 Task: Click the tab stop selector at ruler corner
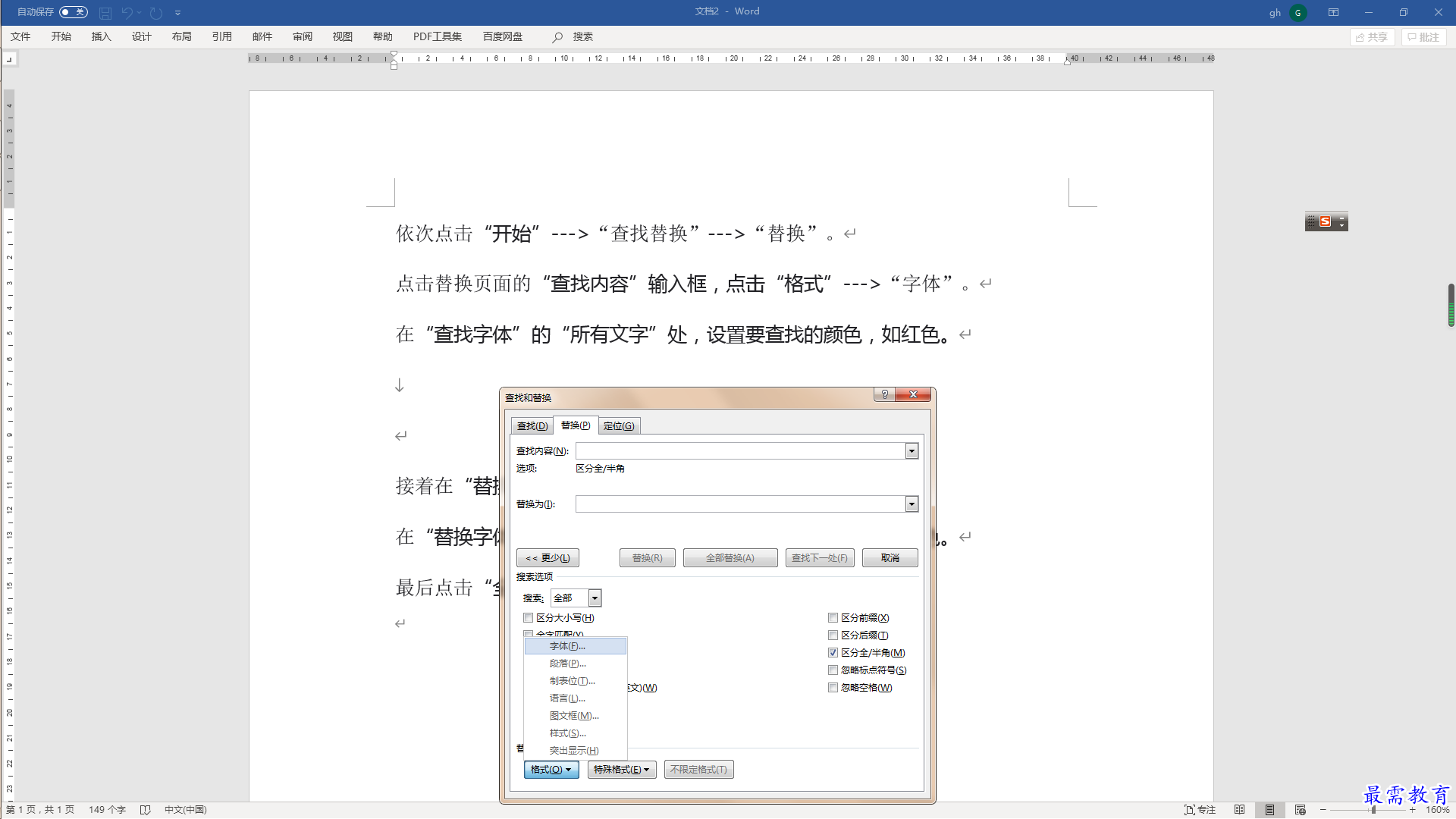coord(9,58)
